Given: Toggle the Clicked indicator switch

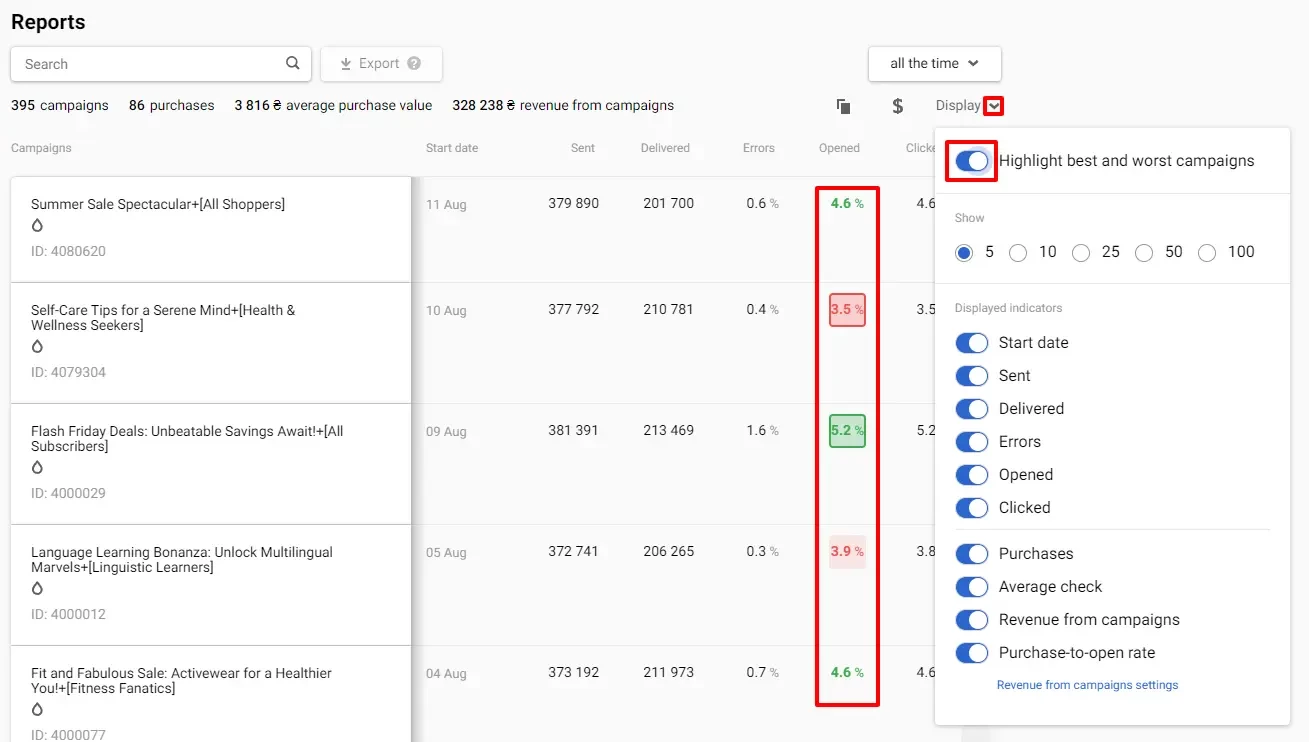Looking at the screenshot, I should click(x=971, y=508).
